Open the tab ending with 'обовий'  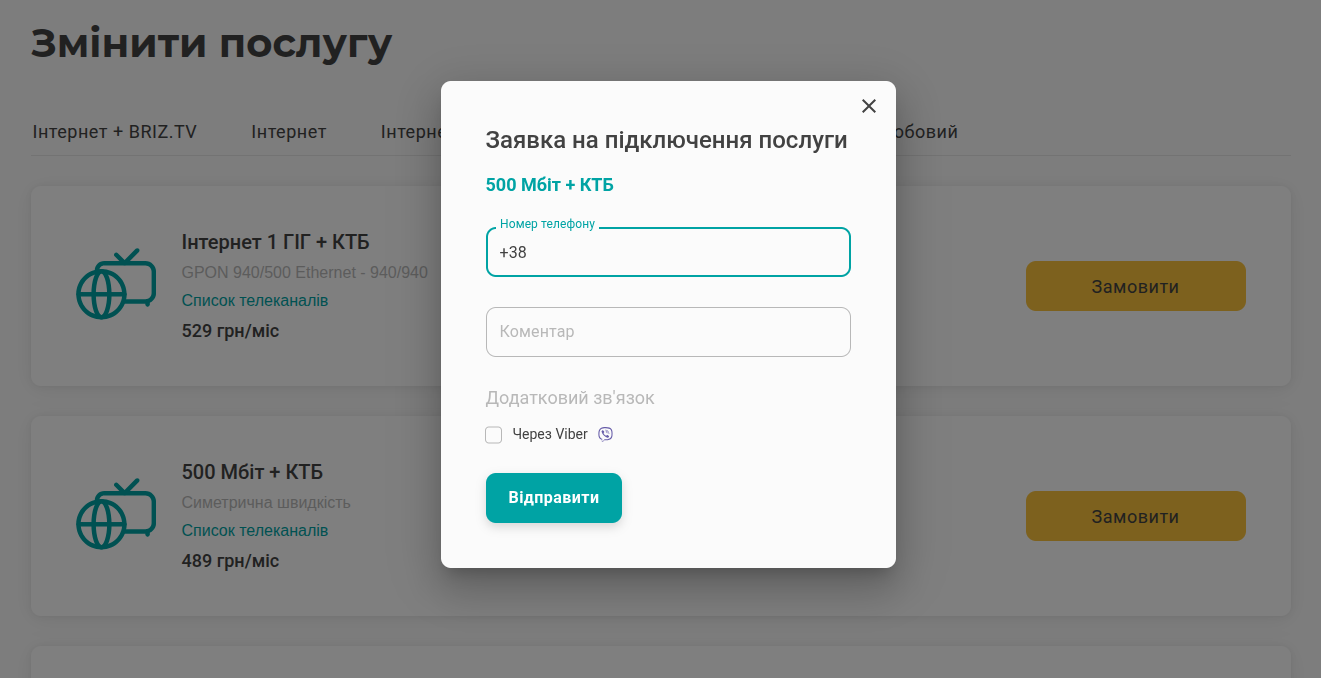[x=927, y=132]
